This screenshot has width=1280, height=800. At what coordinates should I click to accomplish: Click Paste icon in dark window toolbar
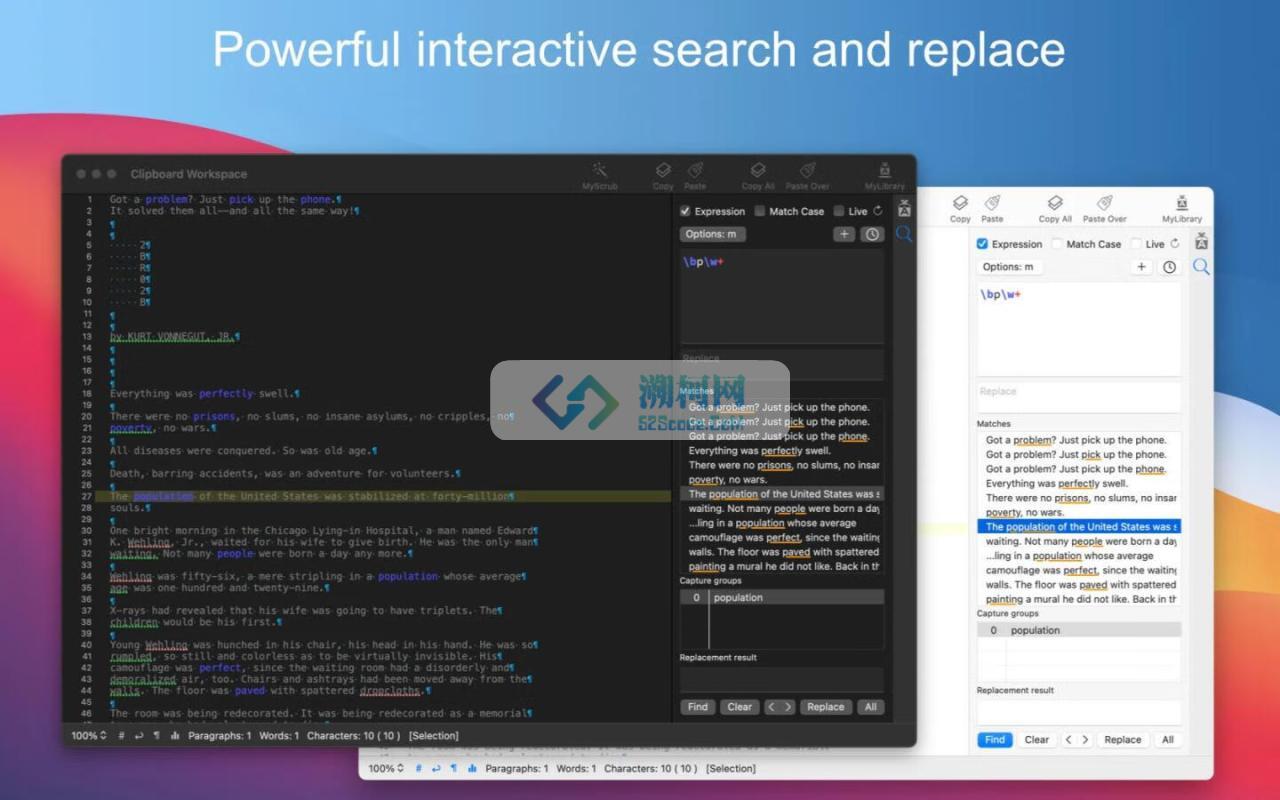(x=695, y=175)
